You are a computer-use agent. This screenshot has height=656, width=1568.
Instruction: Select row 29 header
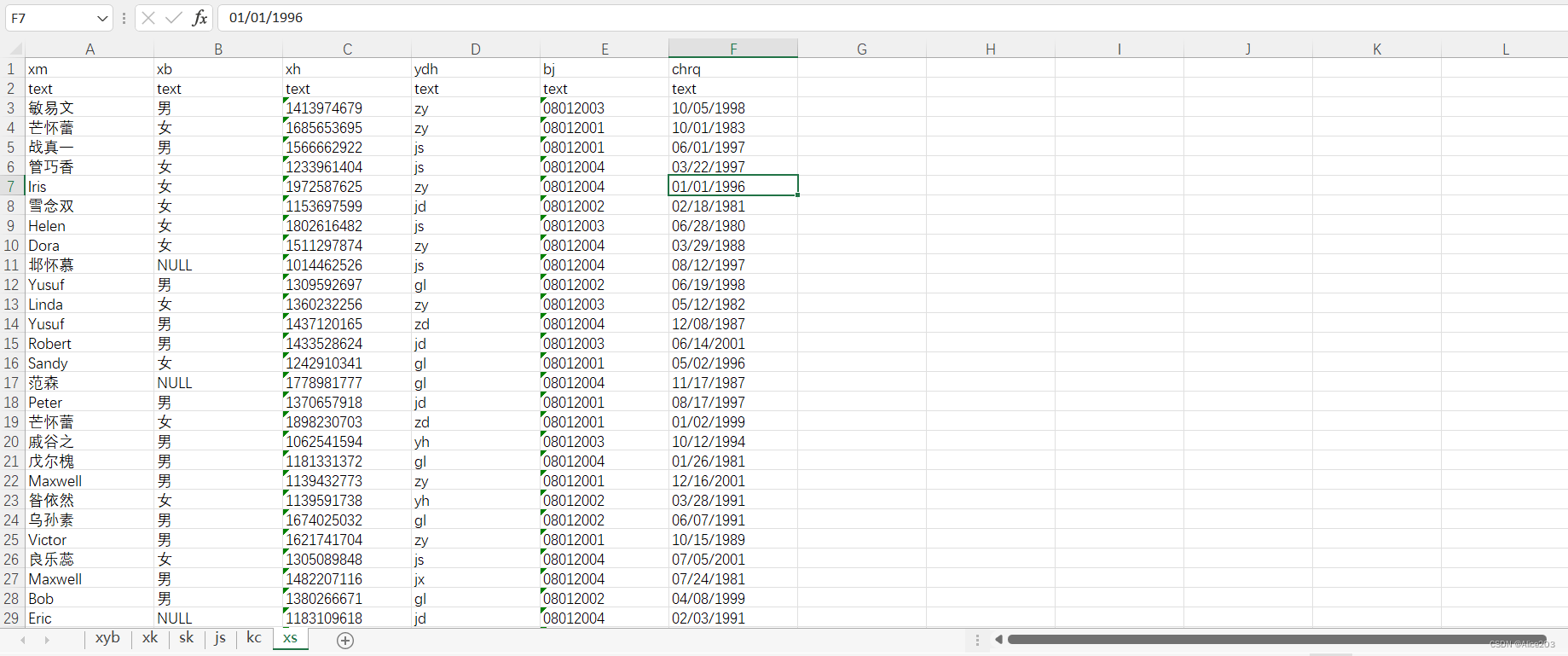(x=12, y=618)
